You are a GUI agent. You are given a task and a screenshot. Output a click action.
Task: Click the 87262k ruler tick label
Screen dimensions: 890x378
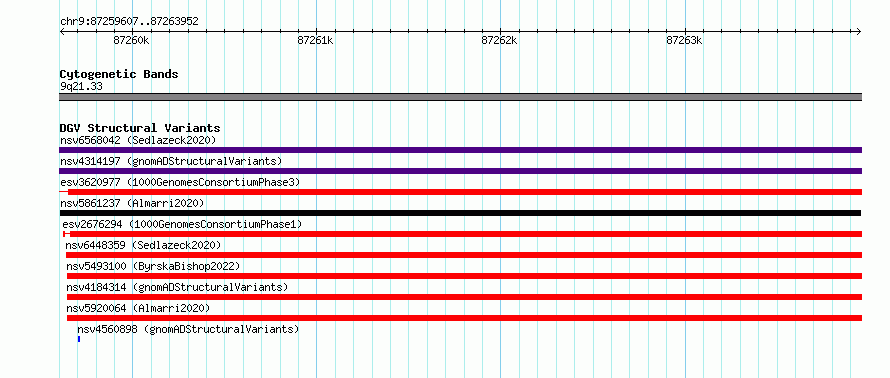pos(500,40)
